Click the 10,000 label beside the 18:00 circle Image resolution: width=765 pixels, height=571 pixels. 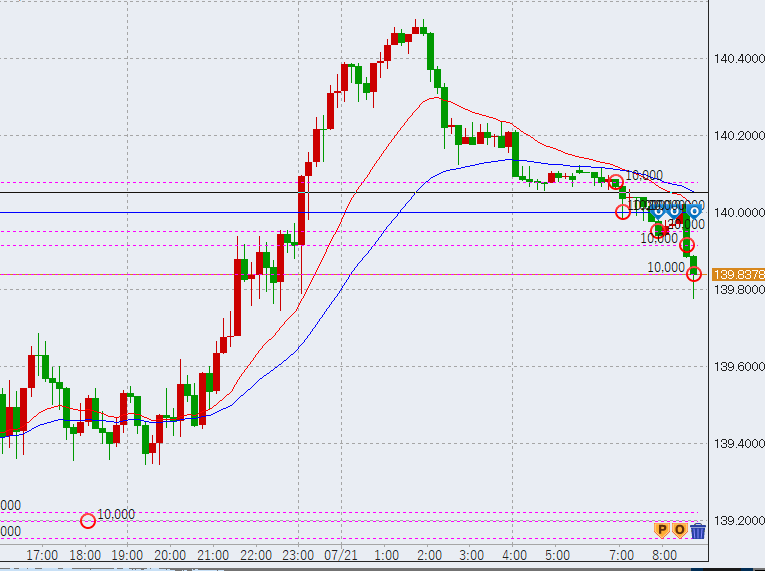point(116,514)
